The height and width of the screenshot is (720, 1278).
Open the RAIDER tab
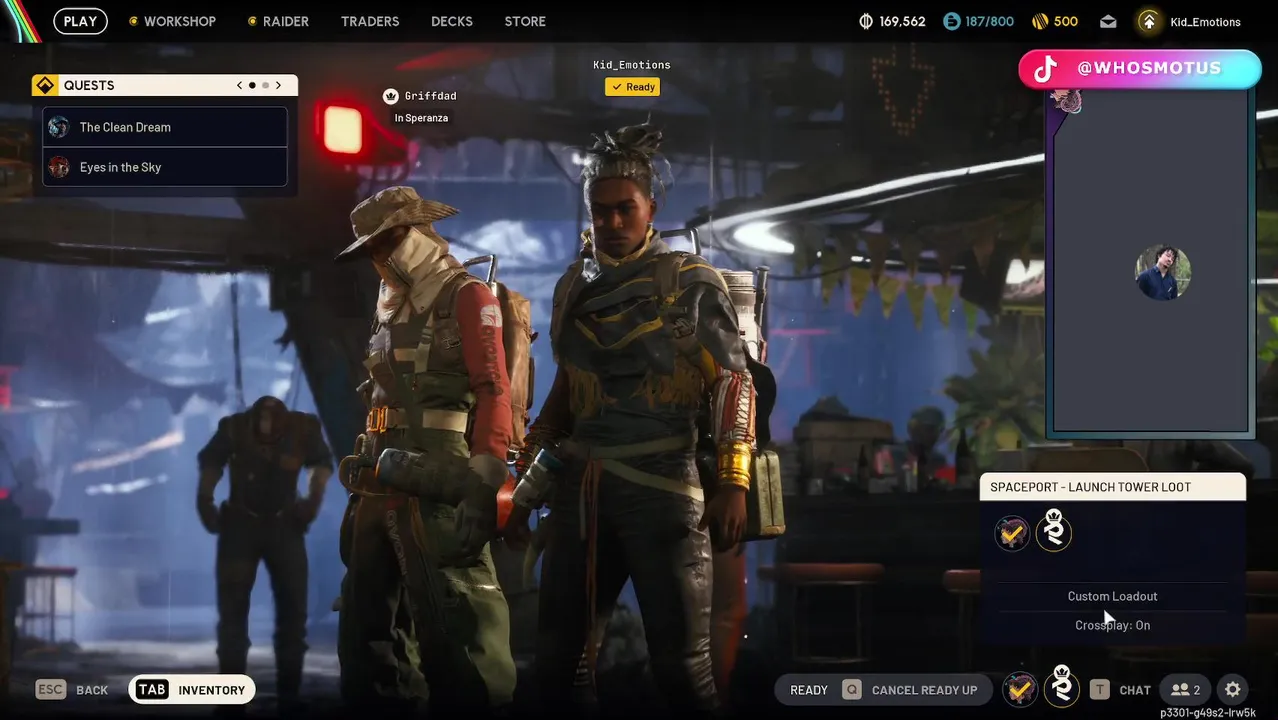click(278, 21)
